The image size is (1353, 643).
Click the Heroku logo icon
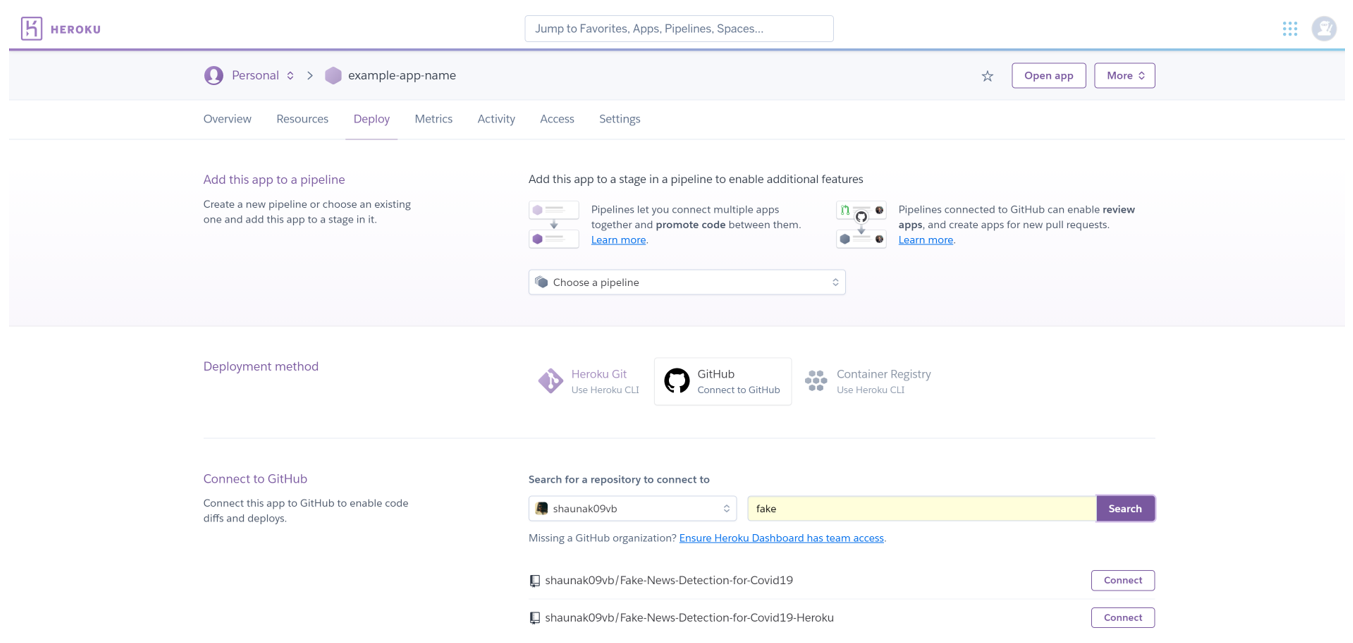pyautogui.click(x=32, y=29)
